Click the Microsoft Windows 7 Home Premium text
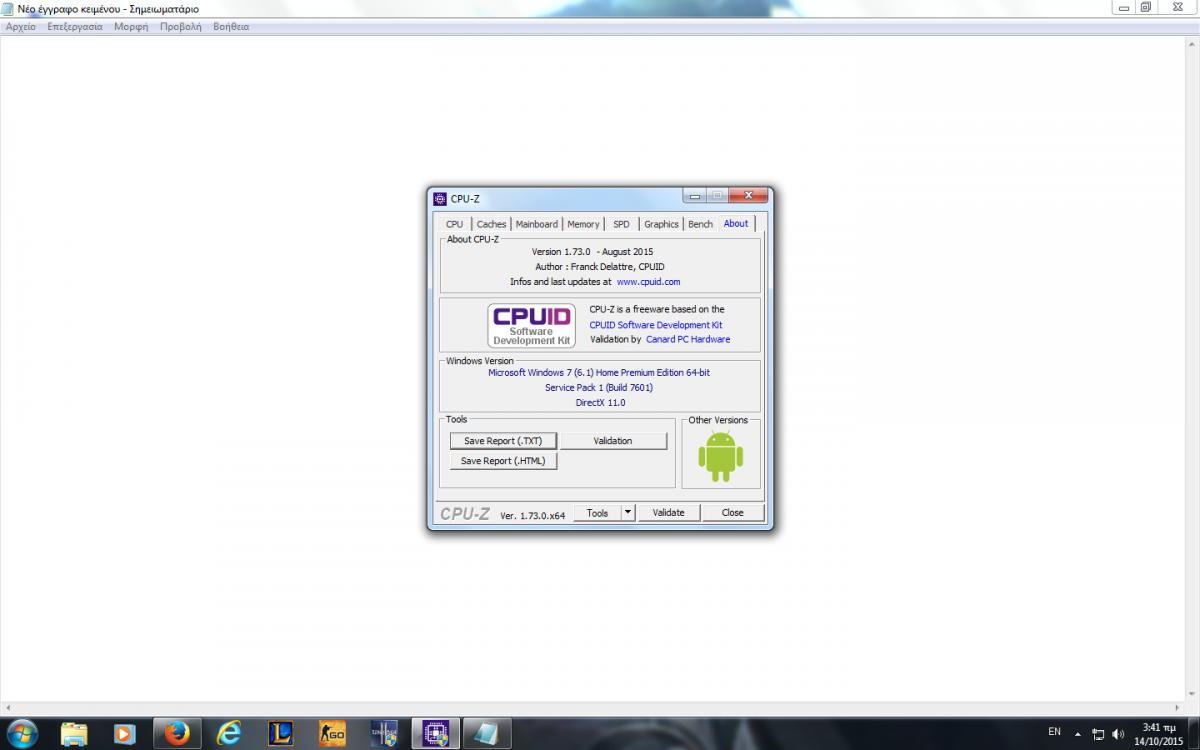Image resolution: width=1200 pixels, height=750 pixels. pos(599,372)
